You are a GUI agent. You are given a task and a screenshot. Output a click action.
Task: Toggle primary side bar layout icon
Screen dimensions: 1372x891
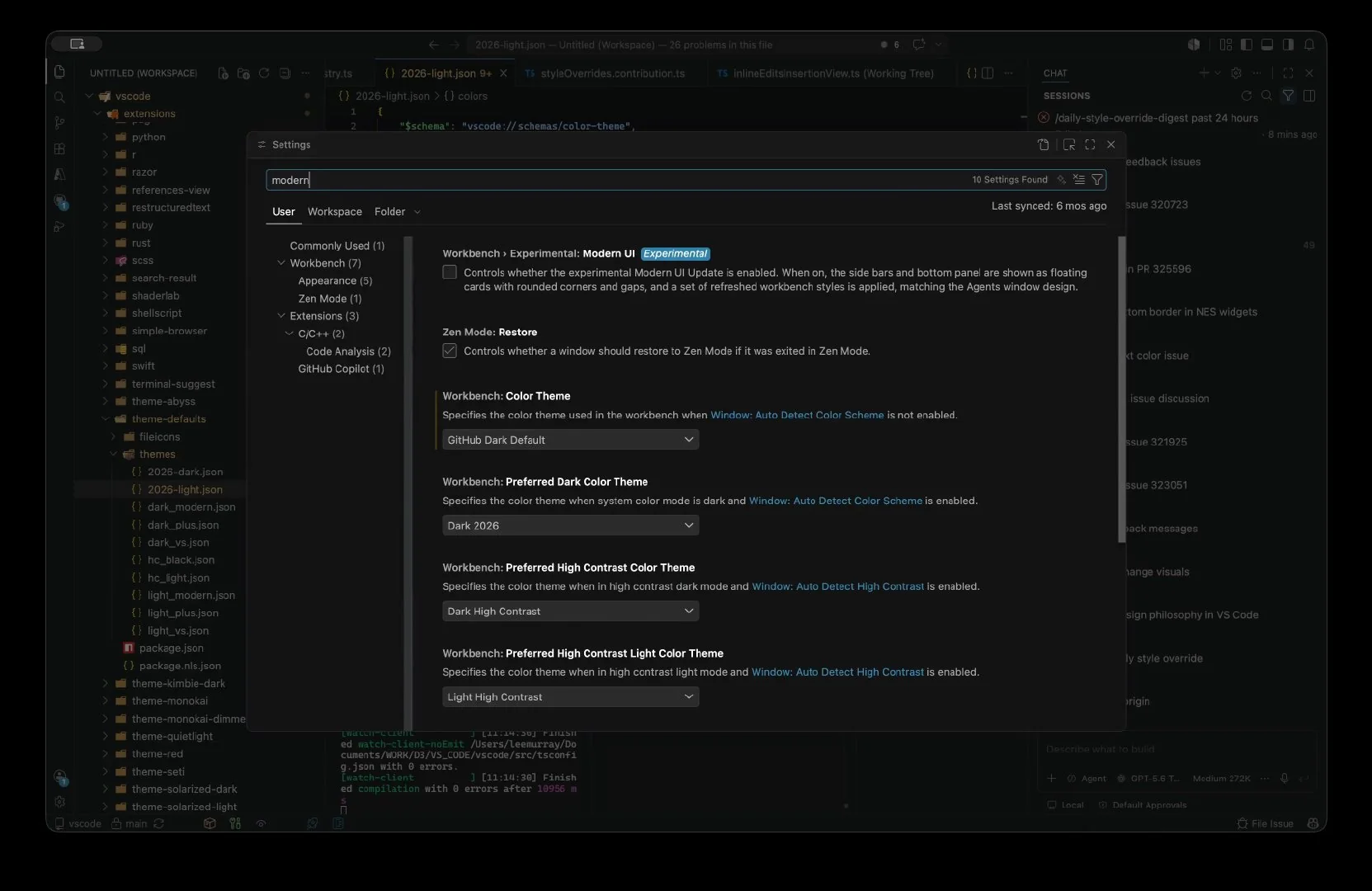(x=1246, y=45)
